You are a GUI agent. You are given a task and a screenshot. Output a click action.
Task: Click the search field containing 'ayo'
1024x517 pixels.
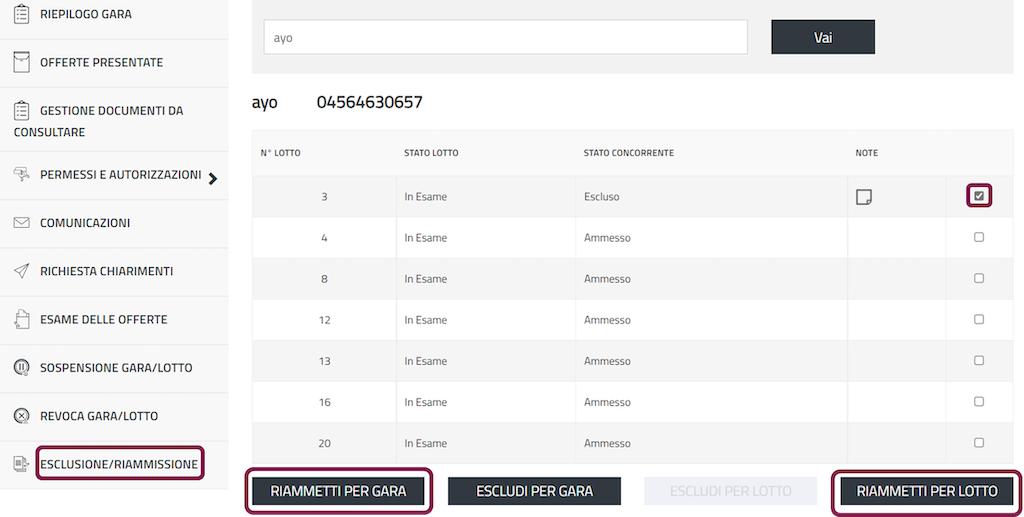[x=505, y=38]
